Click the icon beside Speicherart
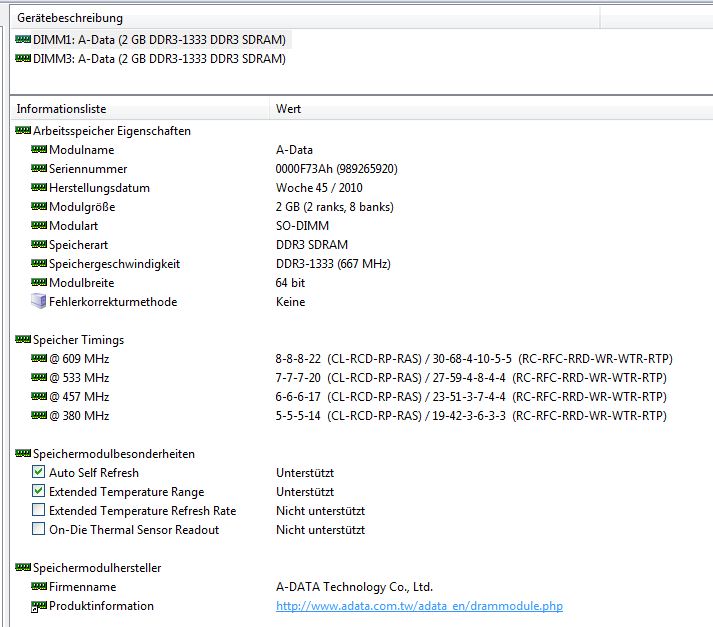Screen dimensions: 713x627 (x=39, y=244)
